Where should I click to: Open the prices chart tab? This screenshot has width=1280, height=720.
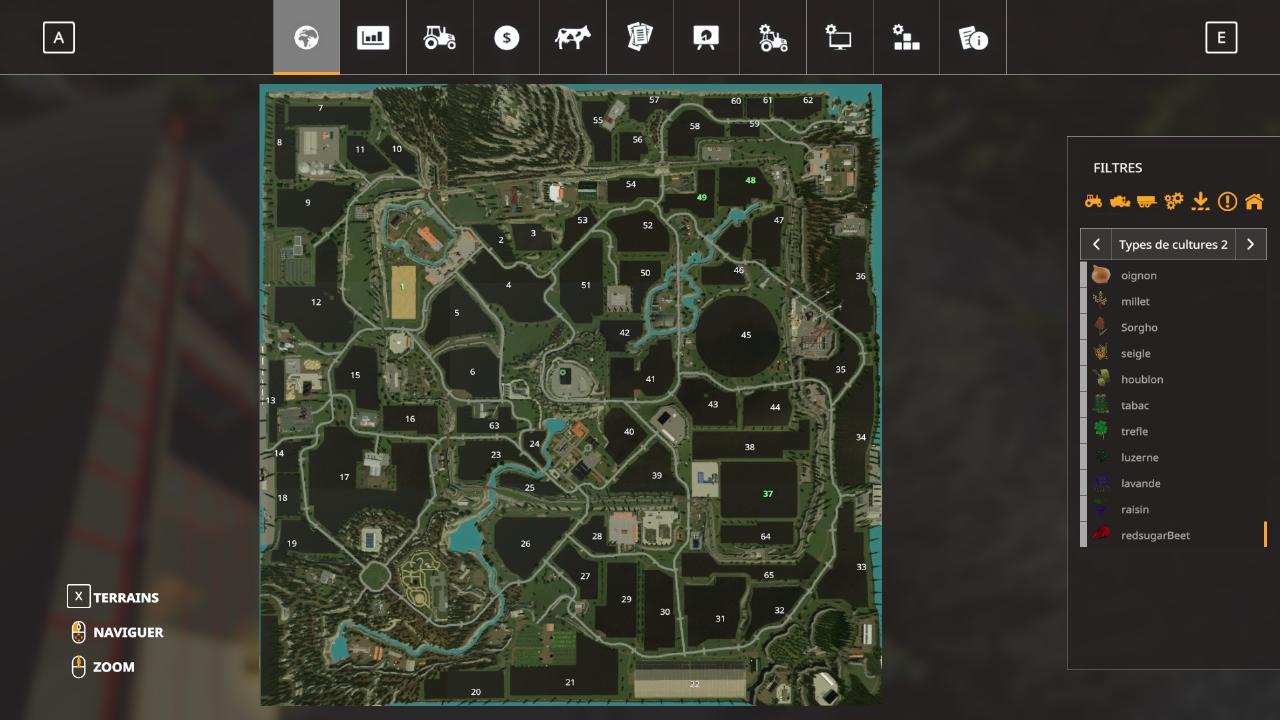373,38
